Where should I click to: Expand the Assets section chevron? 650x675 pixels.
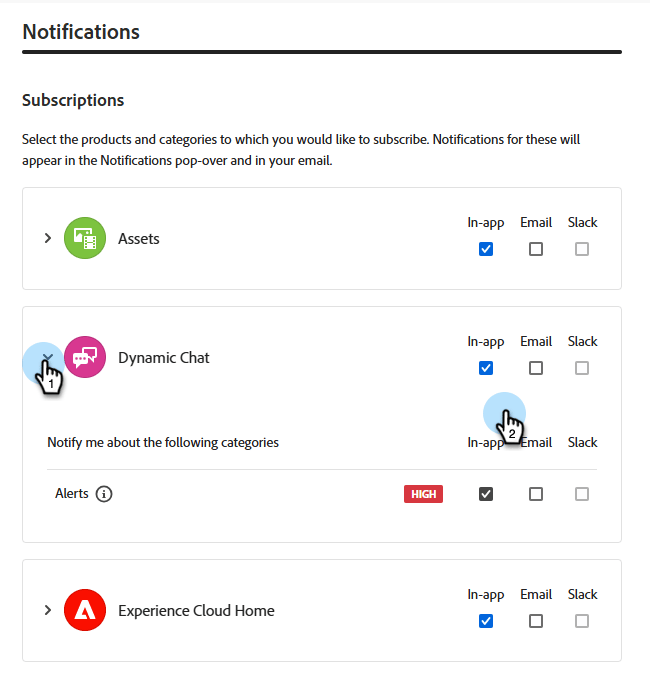(47, 239)
